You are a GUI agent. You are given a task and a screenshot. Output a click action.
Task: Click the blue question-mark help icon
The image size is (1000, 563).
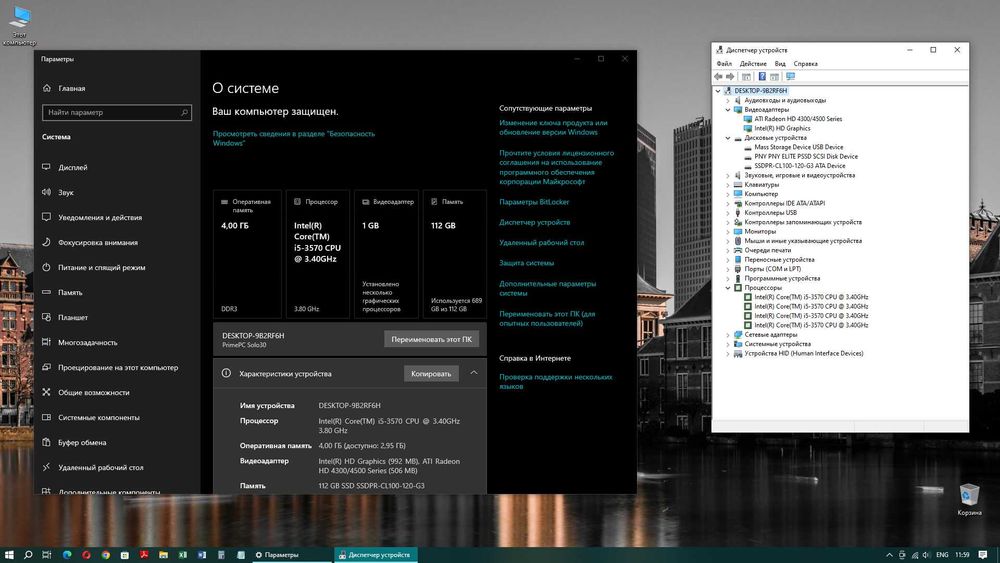(761, 77)
